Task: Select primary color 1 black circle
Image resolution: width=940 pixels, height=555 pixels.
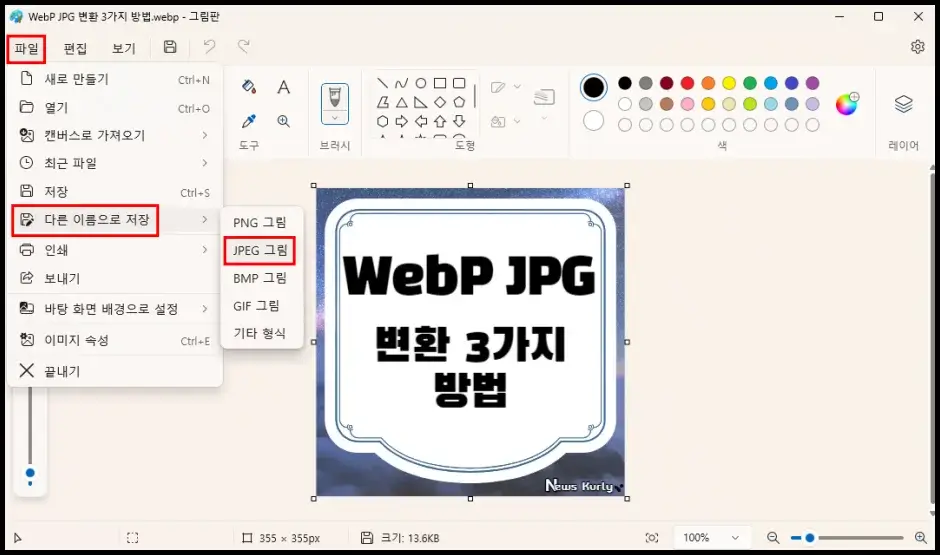Action: tap(593, 88)
